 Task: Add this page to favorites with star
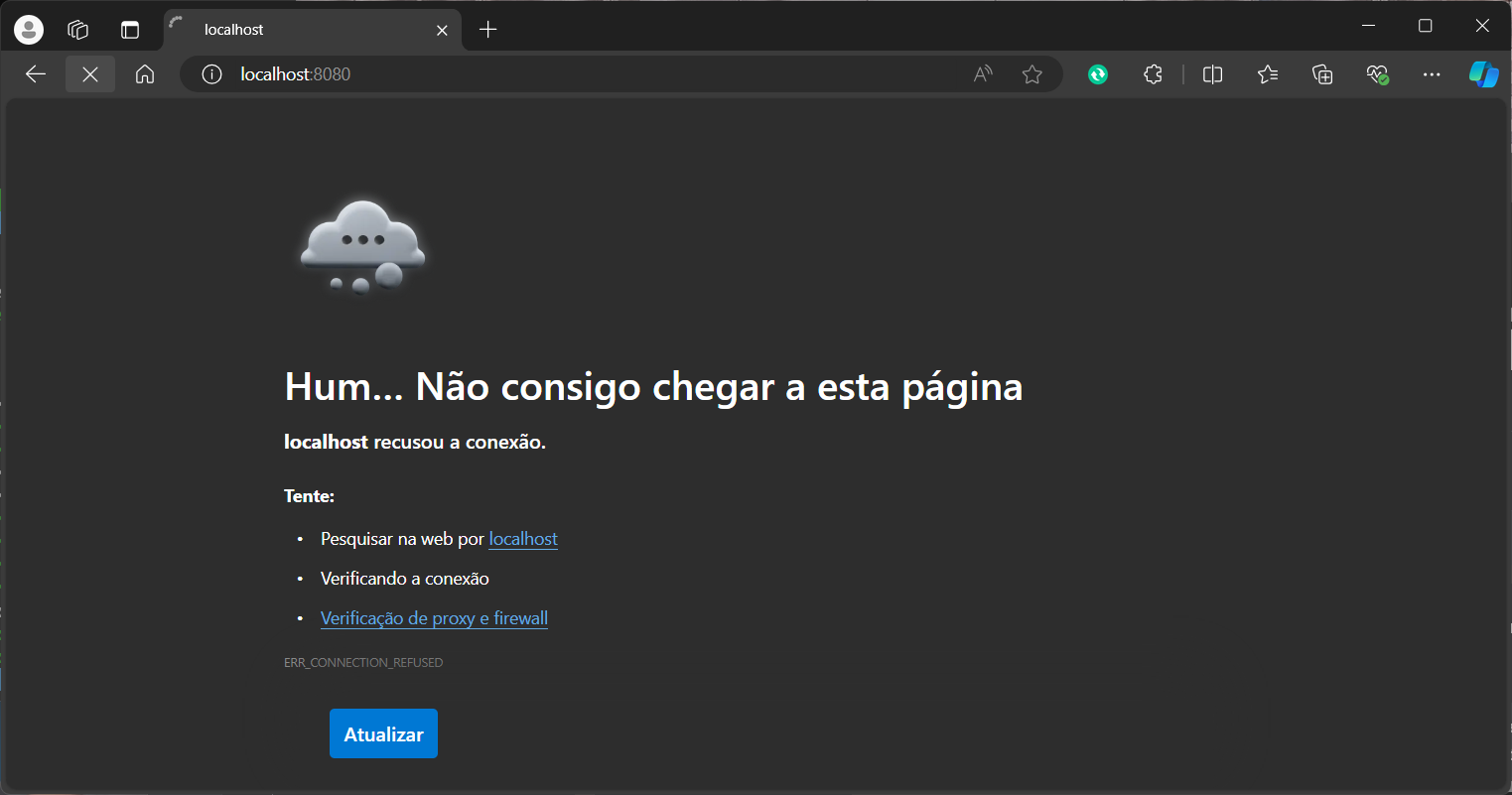pos(1032,74)
